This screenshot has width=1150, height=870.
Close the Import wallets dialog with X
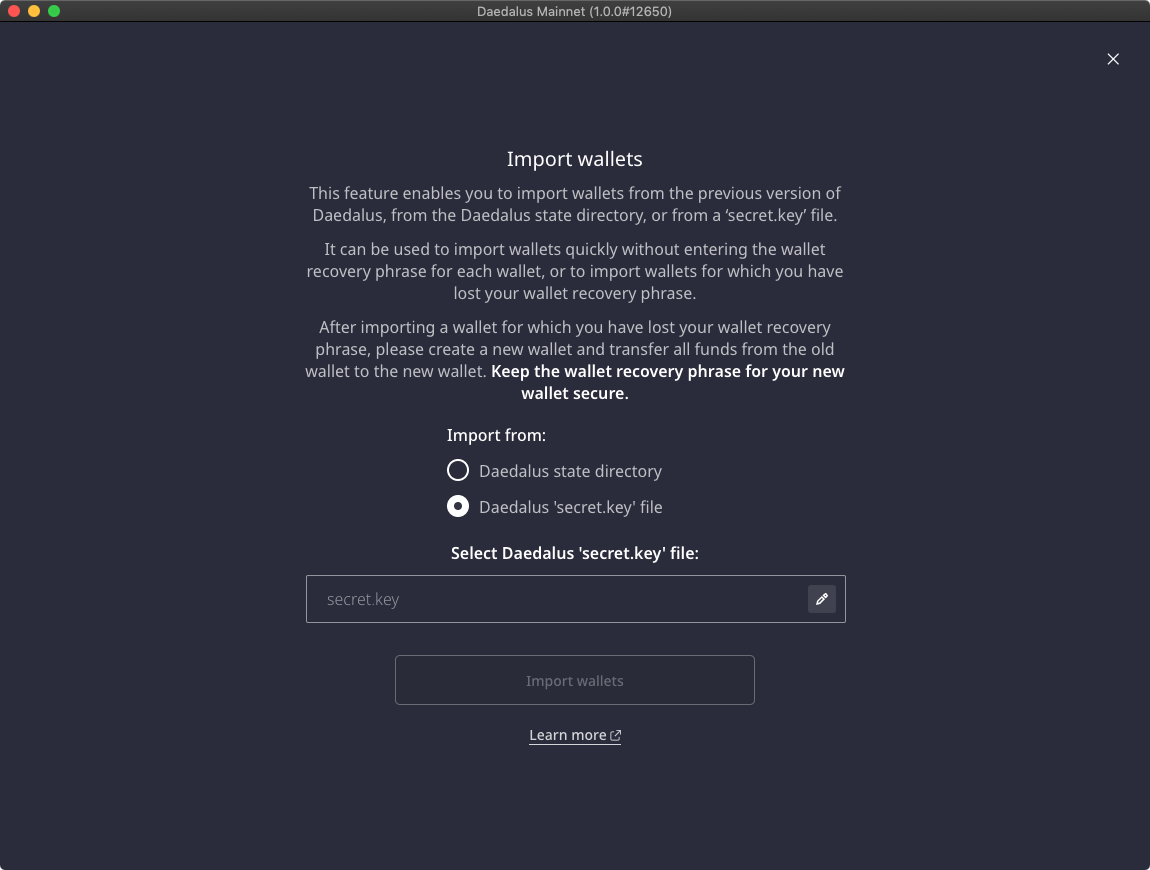(1113, 59)
